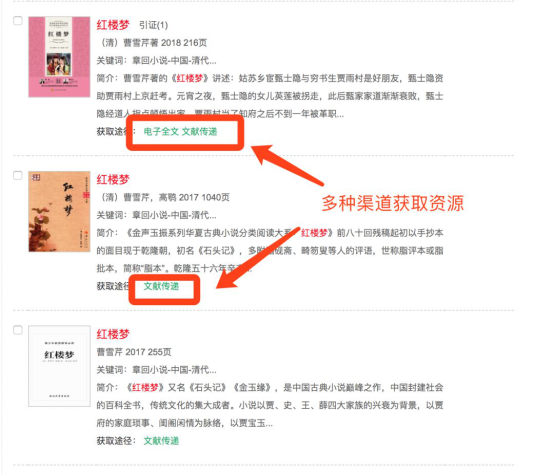Screen dimensions: 554x476
Task: Click author line 曹雪芹 2017 255页
Action: (134, 352)
